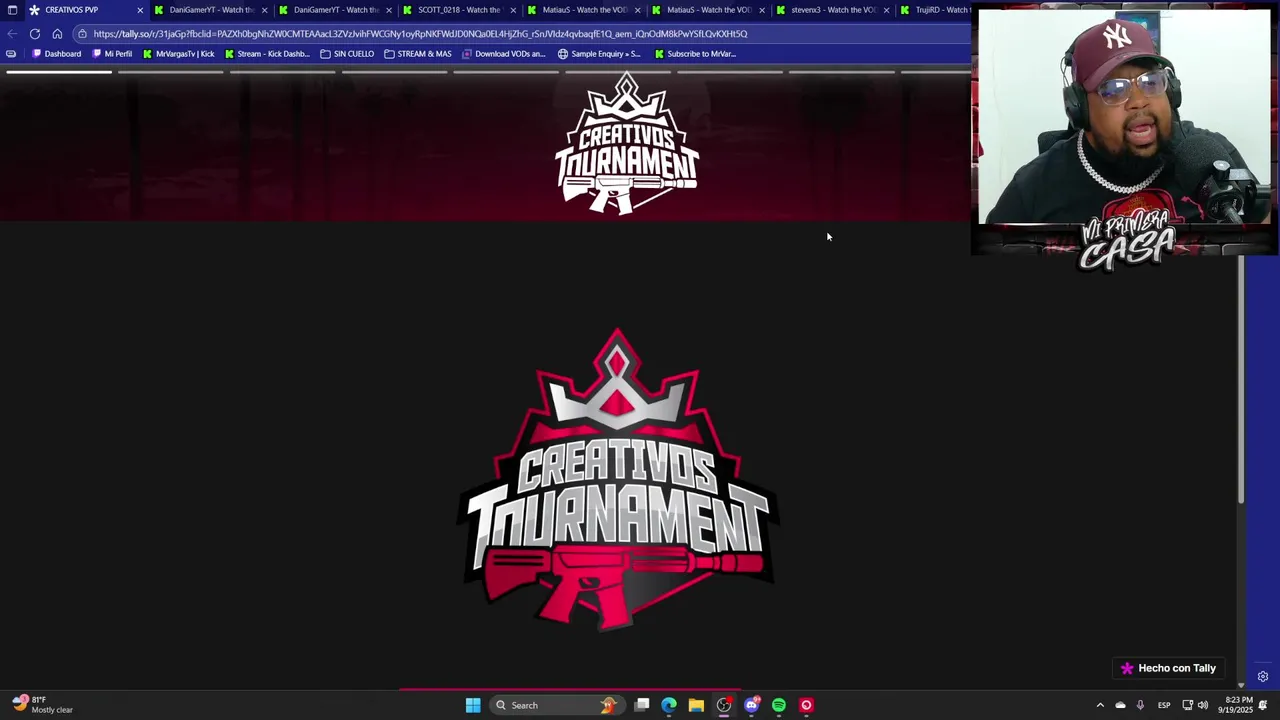This screenshot has width=1280, height=720.
Task: Open Spotify from the taskbar
Action: (779, 705)
